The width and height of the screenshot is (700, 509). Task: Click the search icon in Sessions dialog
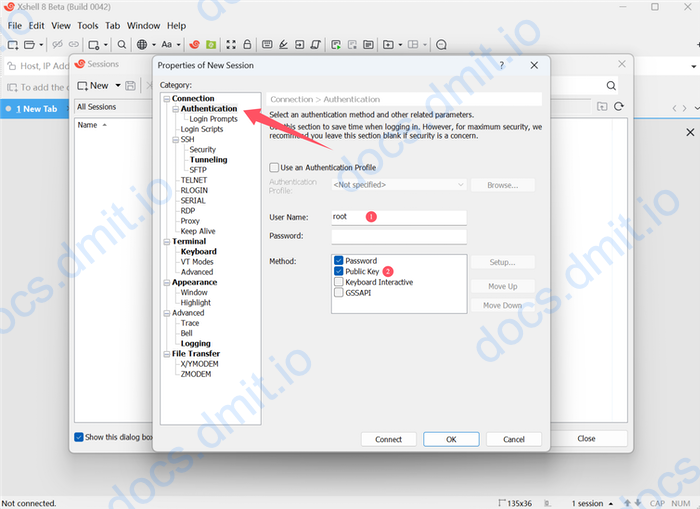[612, 86]
